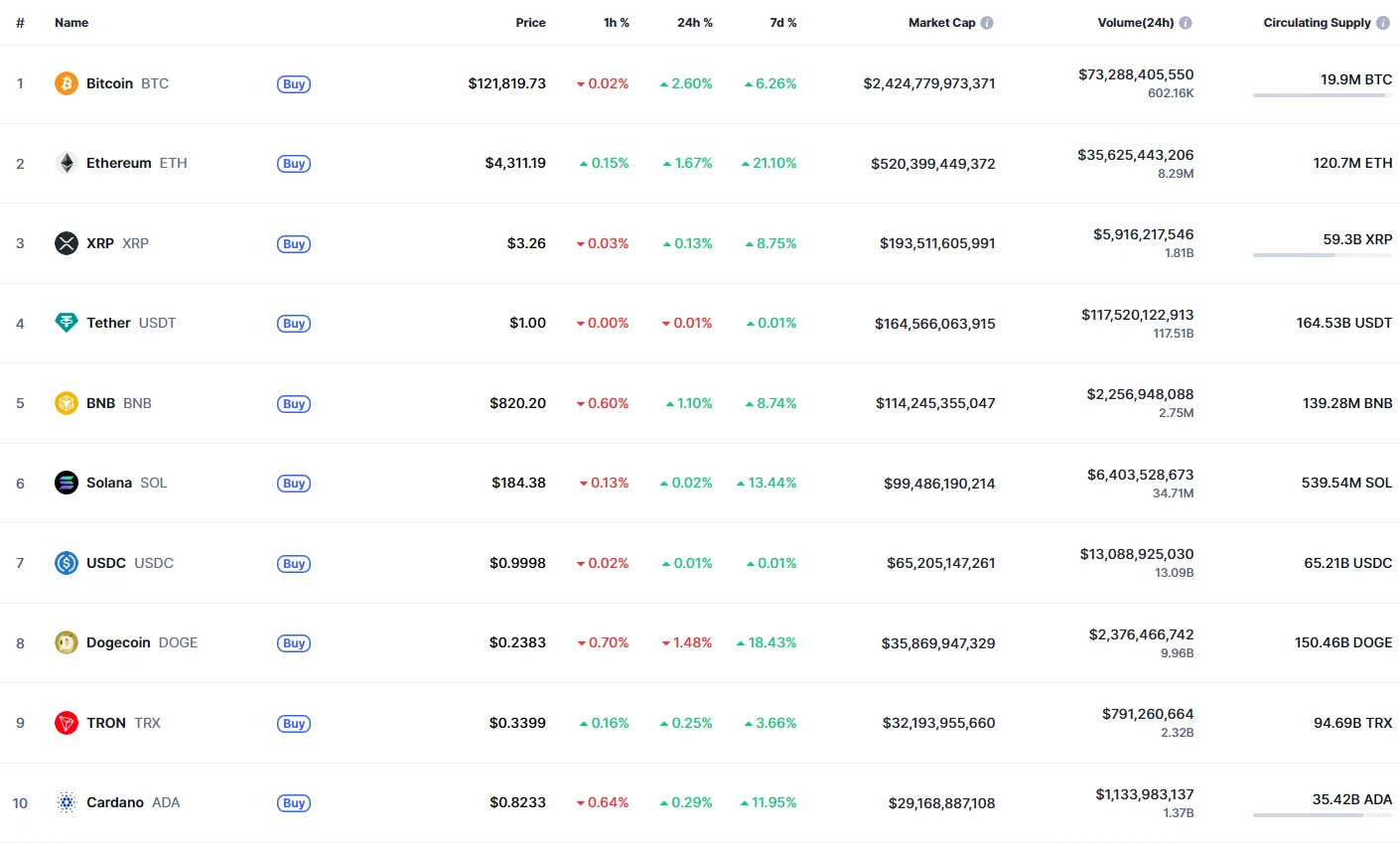Click Cardano circulating supply progress bar
The height and width of the screenshot is (843, 1400).
tap(1323, 815)
